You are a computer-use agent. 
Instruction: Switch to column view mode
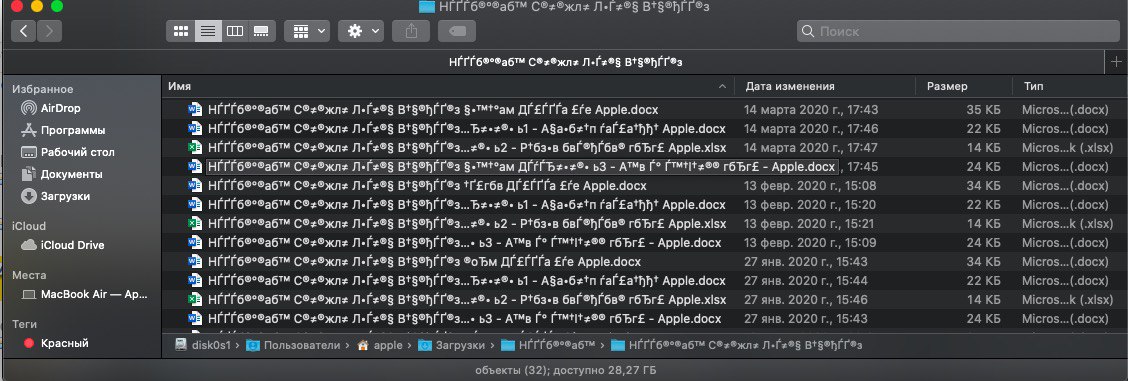pos(235,31)
